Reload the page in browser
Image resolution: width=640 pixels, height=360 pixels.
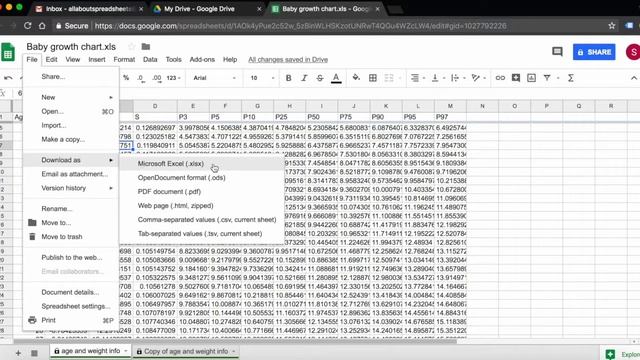coord(27,26)
